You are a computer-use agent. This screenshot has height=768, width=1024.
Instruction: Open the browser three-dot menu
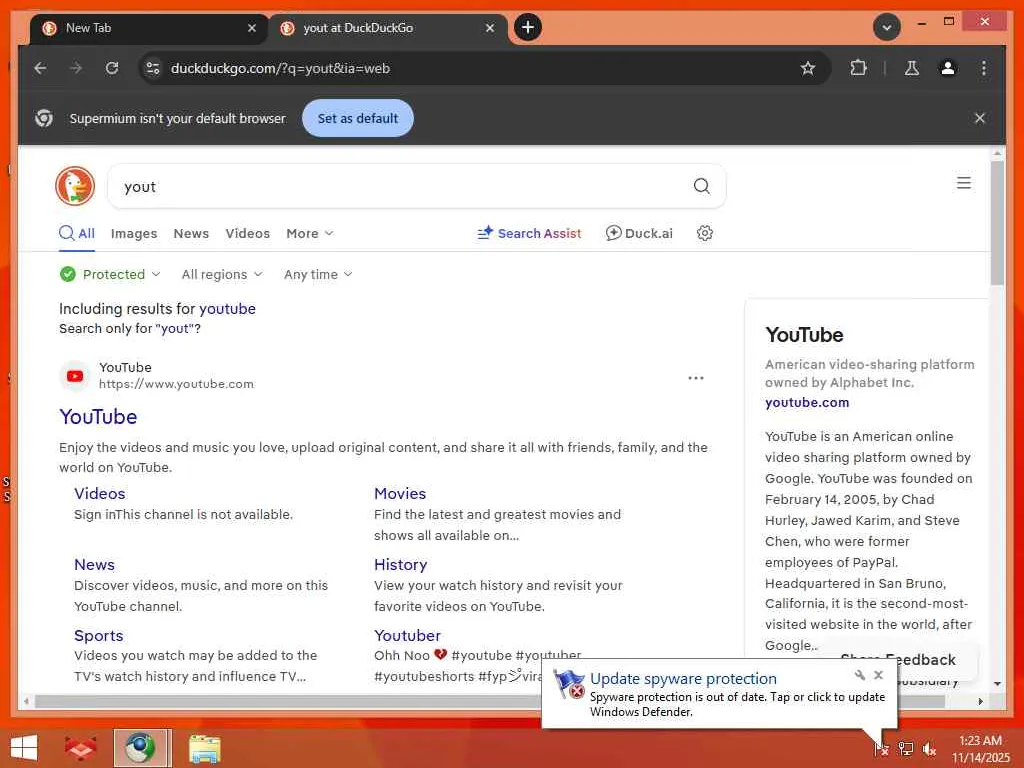click(984, 68)
